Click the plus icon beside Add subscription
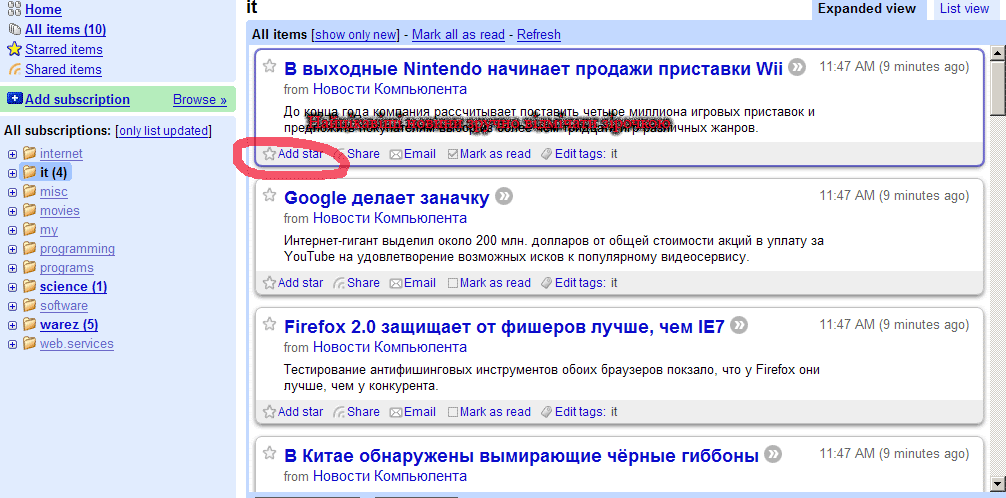Viewport: 1006px width, 498px height. point(15,99)
